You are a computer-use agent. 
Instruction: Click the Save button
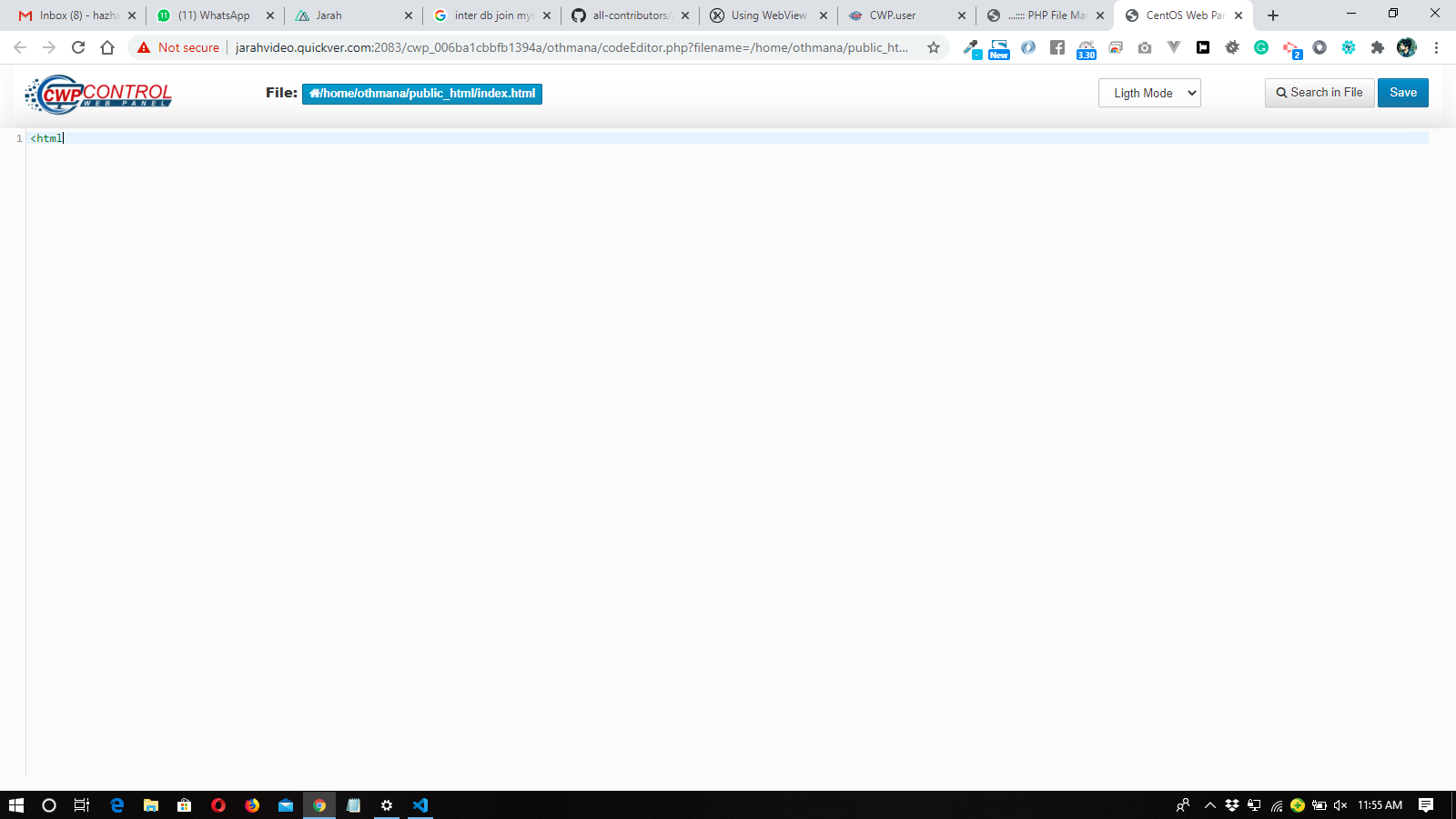point(1402,93)
